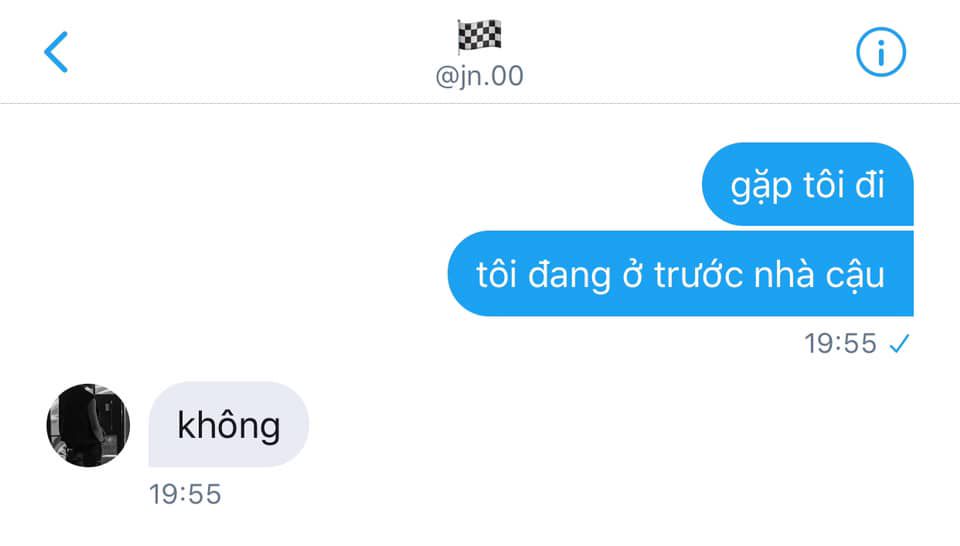Open the @jn.00 profile handle

[x=479, y=77]
